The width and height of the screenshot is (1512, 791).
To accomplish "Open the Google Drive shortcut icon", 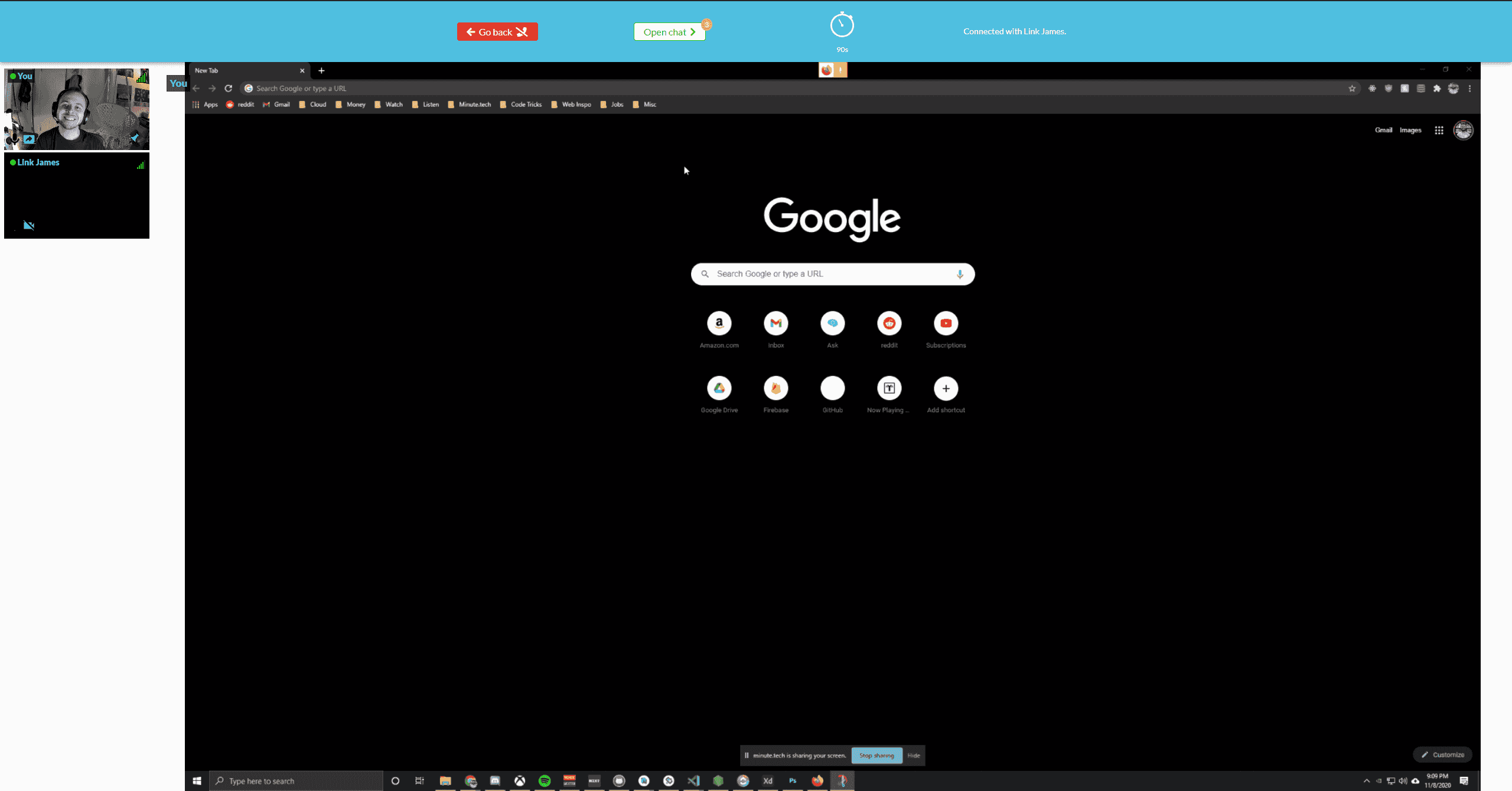I will pos(719,388).
